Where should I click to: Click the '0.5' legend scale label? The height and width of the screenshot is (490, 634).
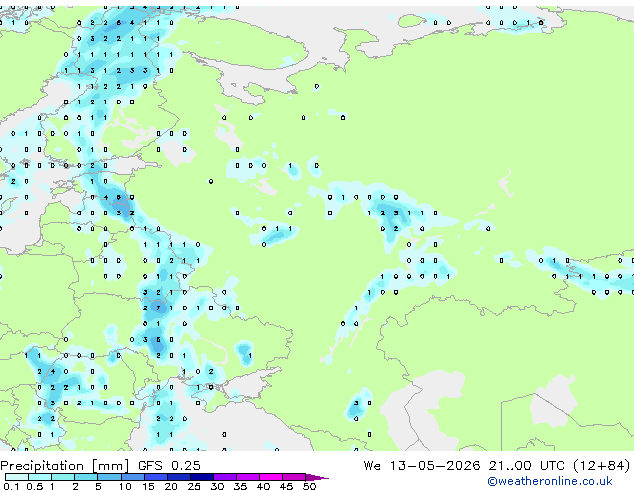click(x=34, y=486)
